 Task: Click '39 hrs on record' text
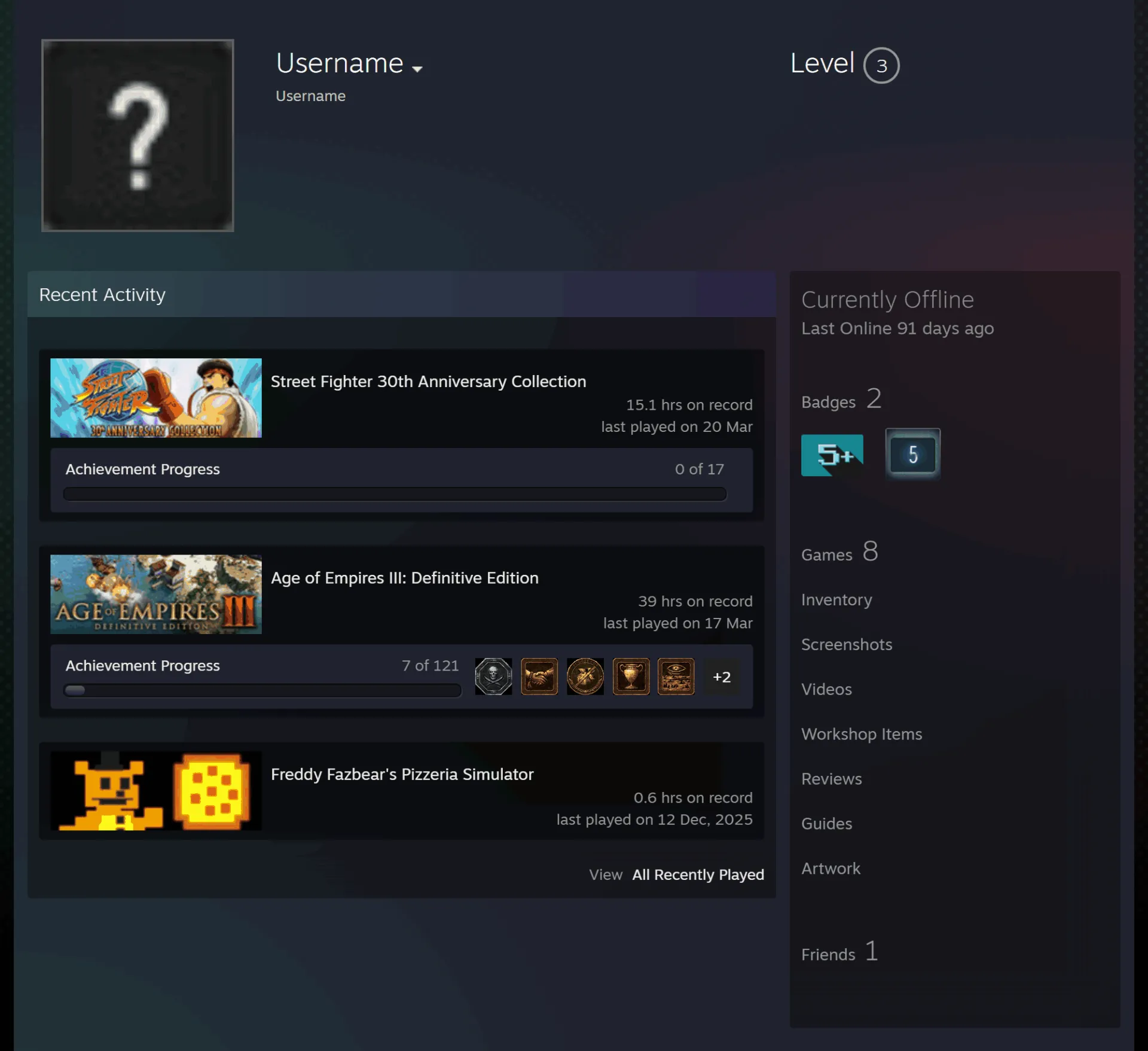click(x=695, y=601)
